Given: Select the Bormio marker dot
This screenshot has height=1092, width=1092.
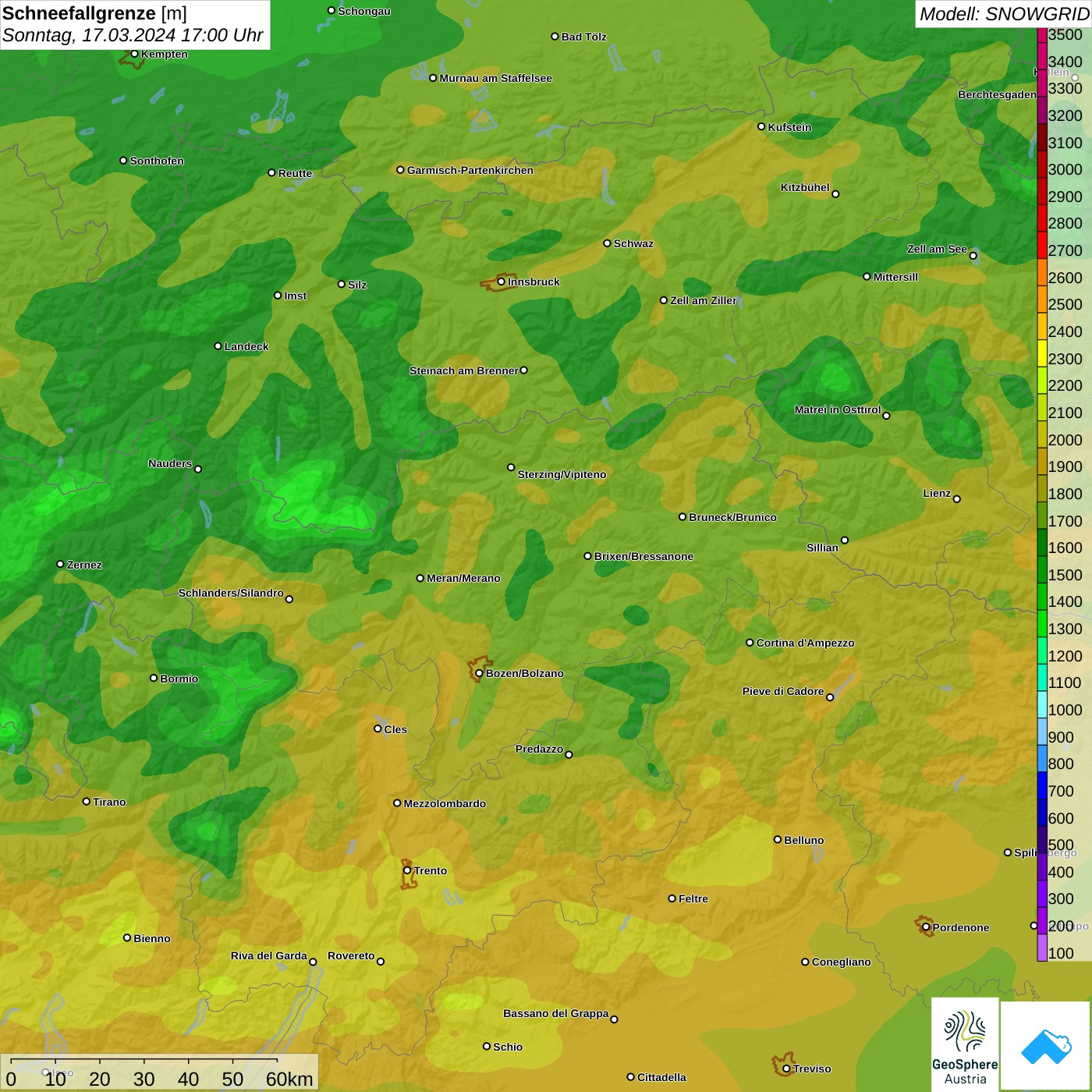Looking at the screenshot, I should coord(154,678).
